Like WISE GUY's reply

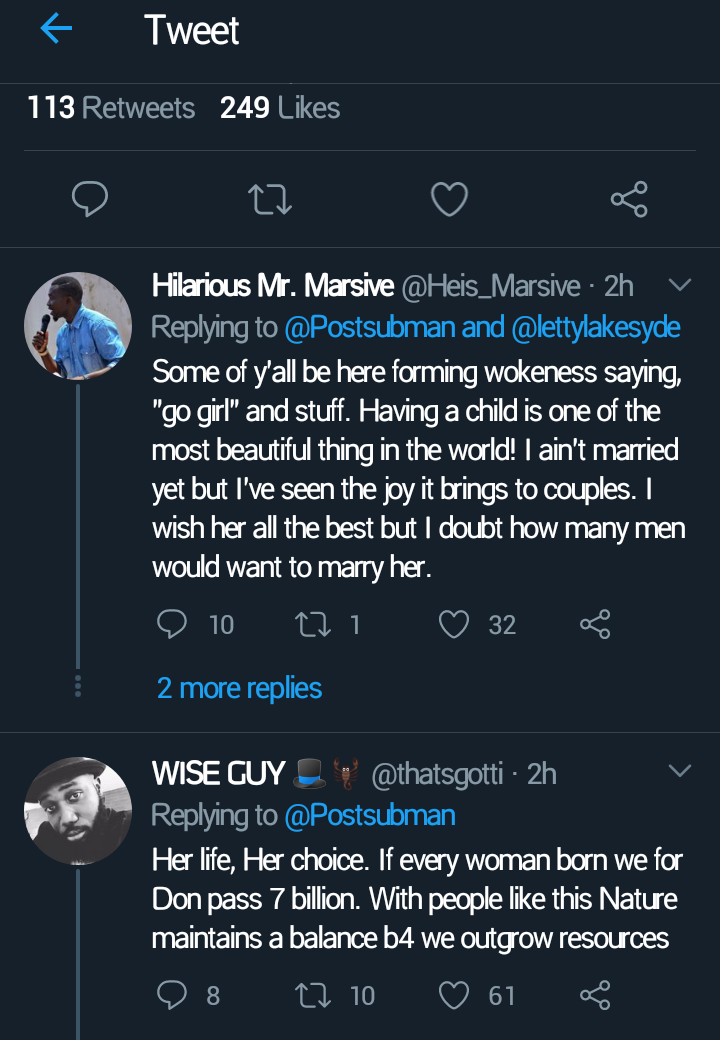point(455,995)
